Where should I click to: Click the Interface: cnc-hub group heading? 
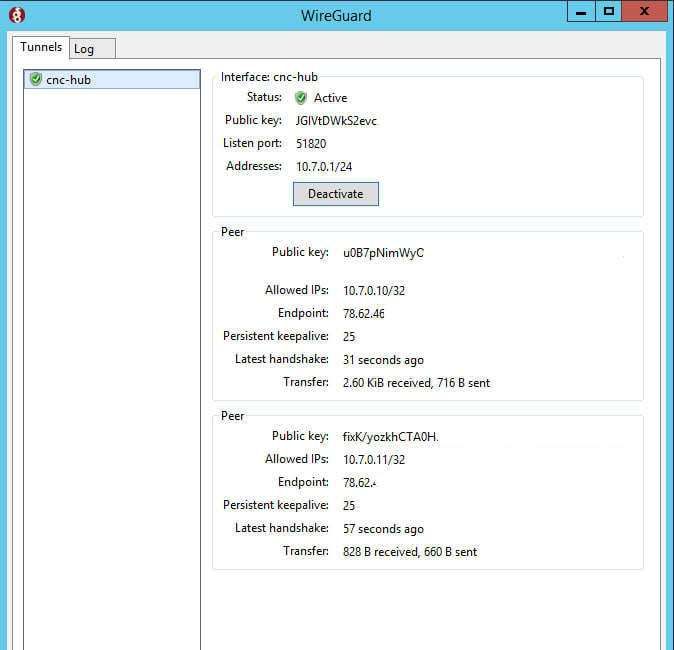point(269,77)
